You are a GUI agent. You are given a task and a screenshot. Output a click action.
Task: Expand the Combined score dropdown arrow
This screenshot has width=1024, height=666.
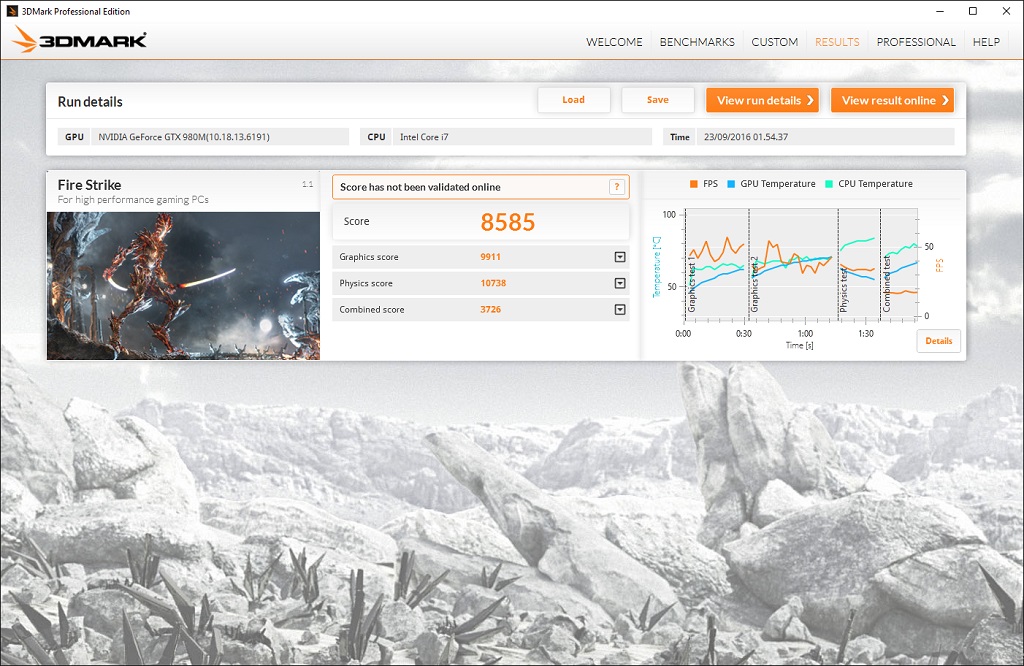pos(619,309)
